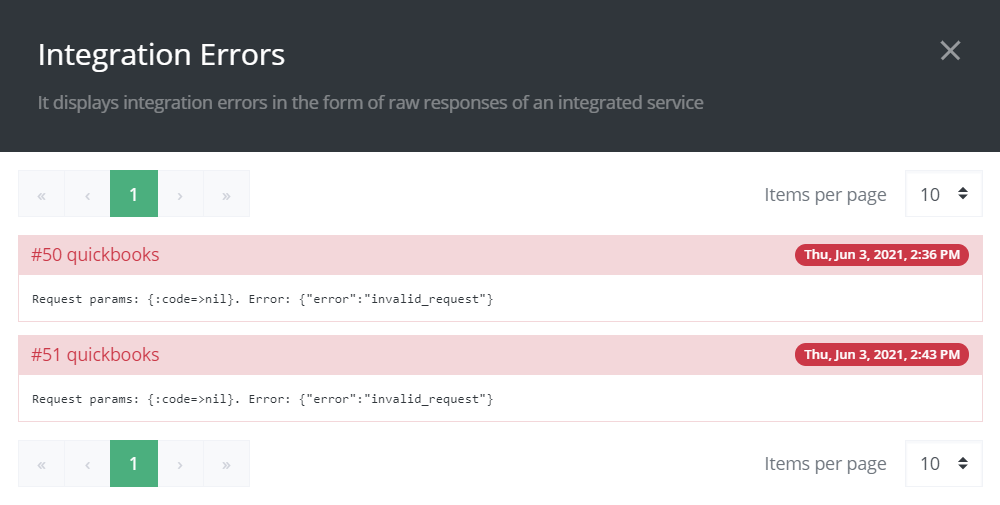Go to first page in top pagination
The width and height of the screenshot is (1000, 505).
click(x=41, y=194)
